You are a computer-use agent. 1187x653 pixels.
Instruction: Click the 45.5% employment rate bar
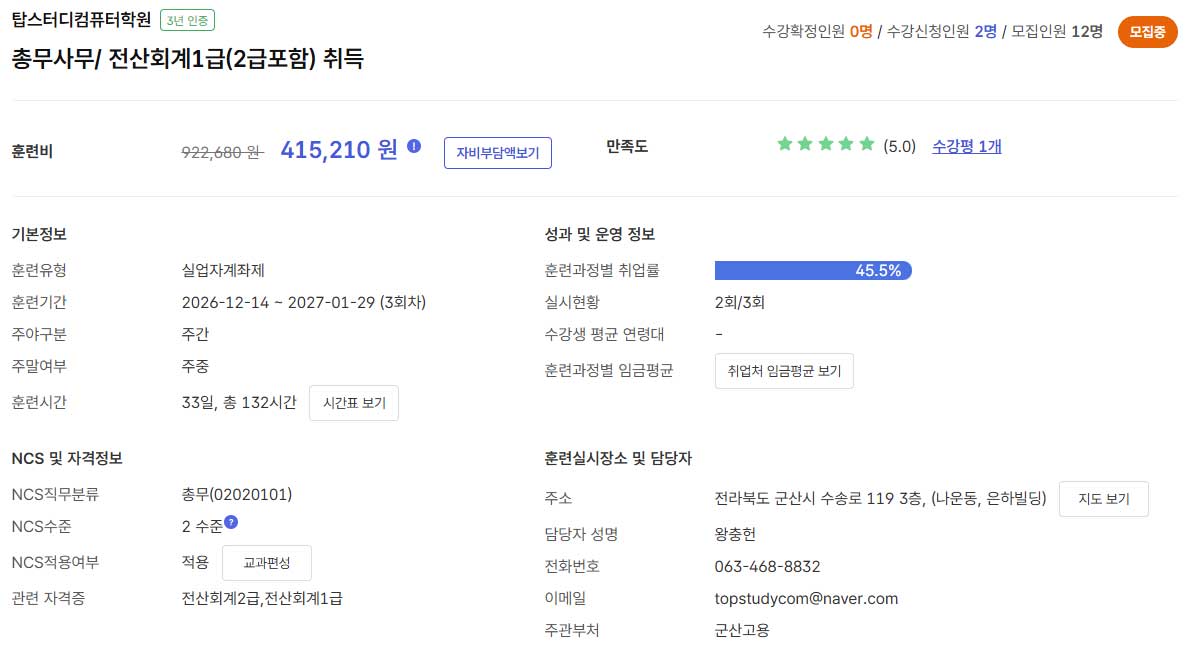(813, 270)
